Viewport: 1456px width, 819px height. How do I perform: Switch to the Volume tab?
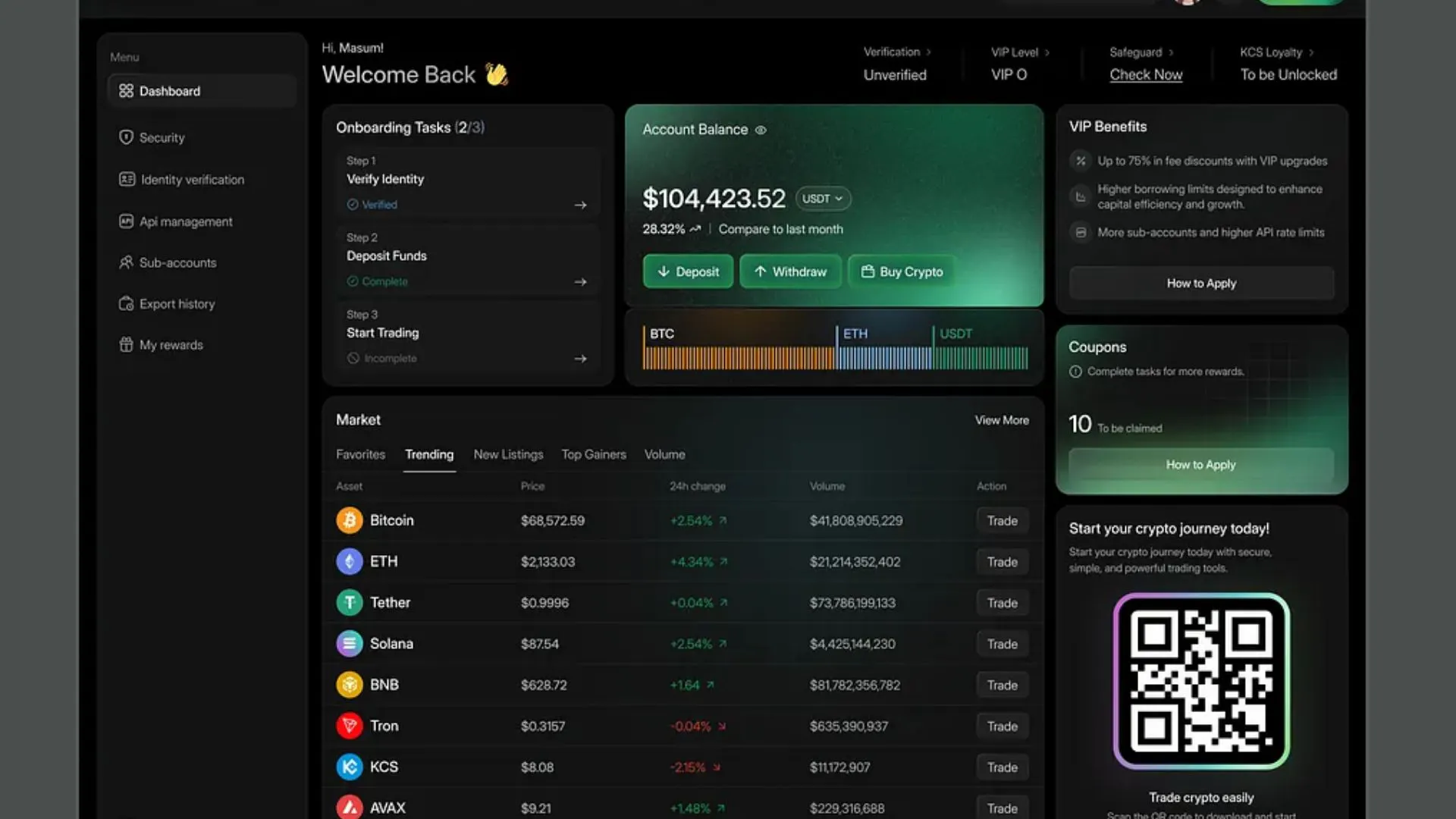(x=664, y=454)
